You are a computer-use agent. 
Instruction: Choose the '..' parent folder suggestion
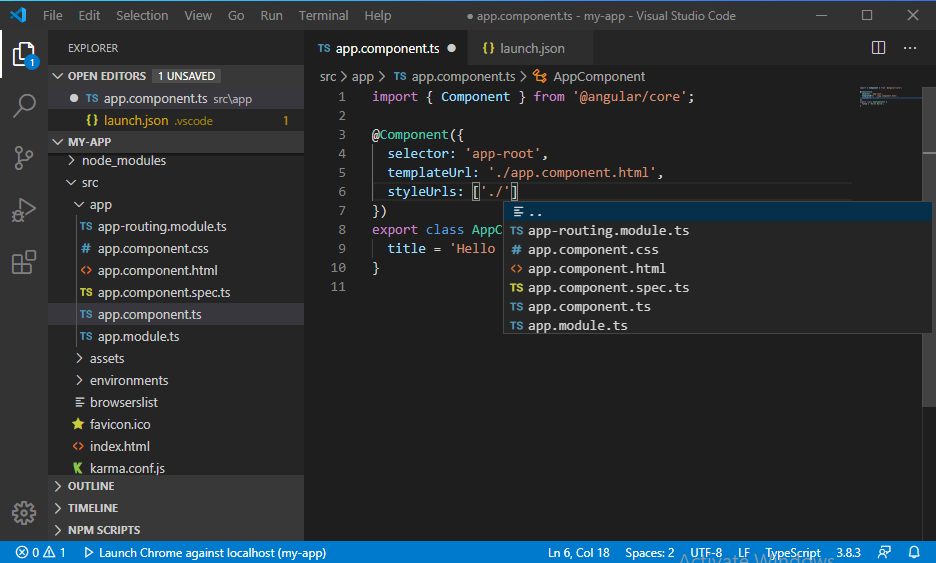coord(718,212)
